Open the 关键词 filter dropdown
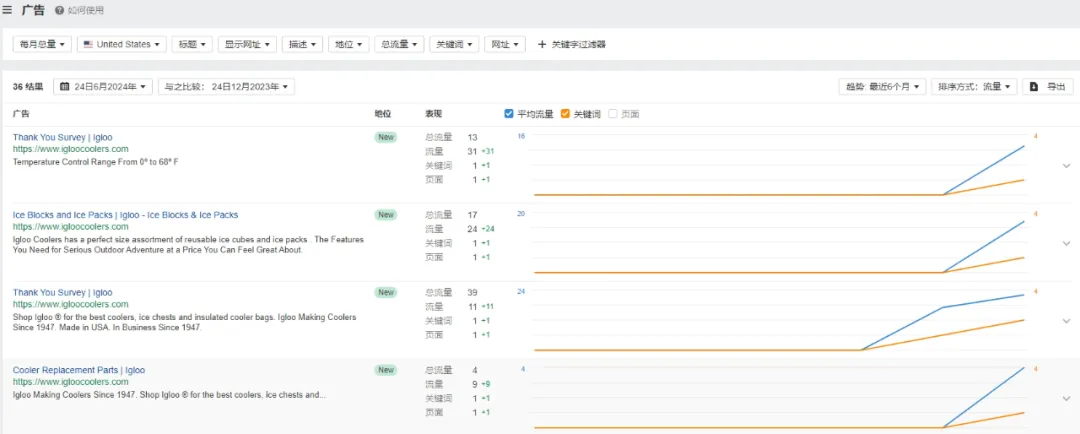1080x434 pixels. click(455, 44)
